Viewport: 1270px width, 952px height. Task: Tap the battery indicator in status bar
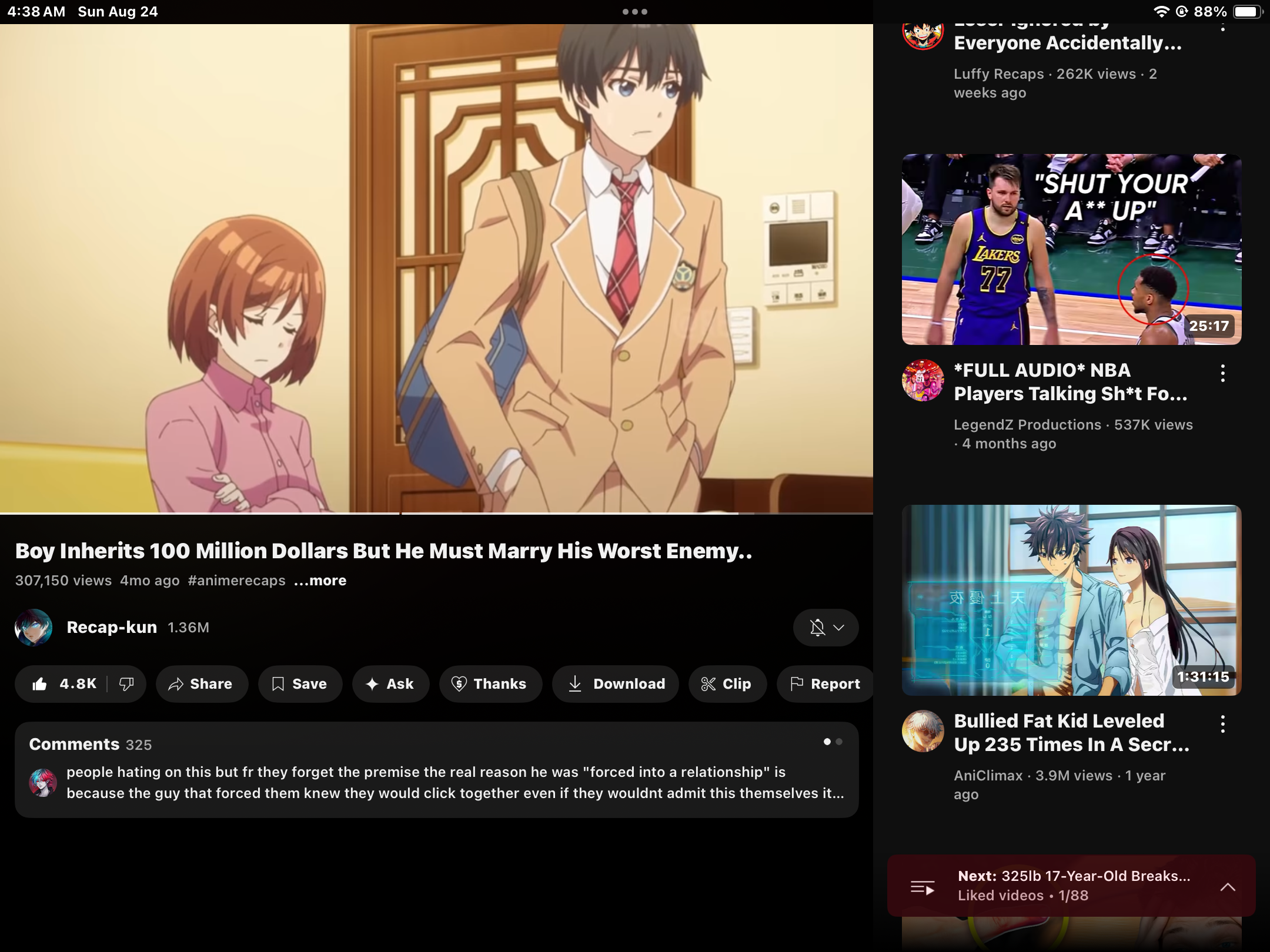click(1248, 12)
